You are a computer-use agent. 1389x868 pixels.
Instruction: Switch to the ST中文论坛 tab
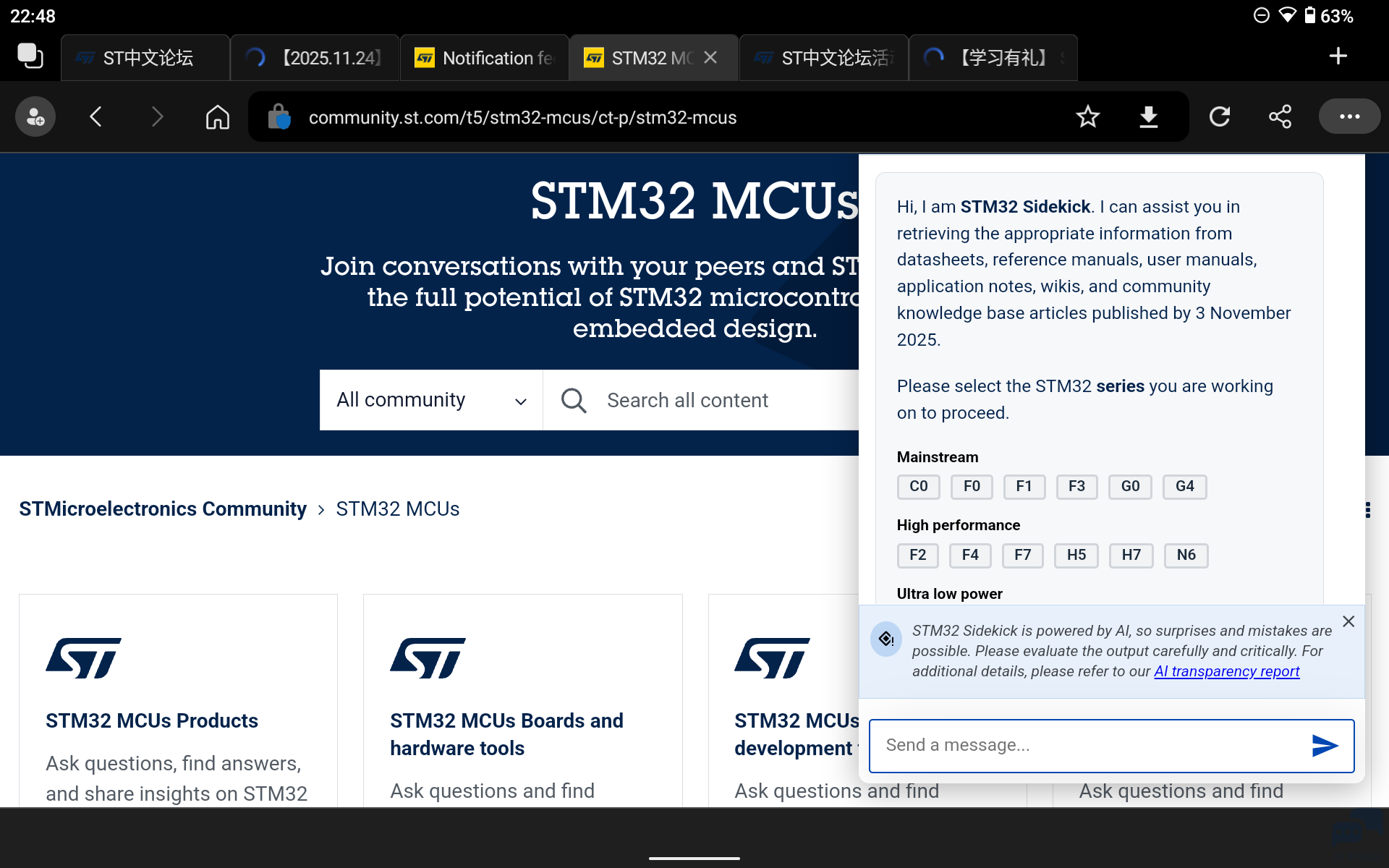coord(145,57)
